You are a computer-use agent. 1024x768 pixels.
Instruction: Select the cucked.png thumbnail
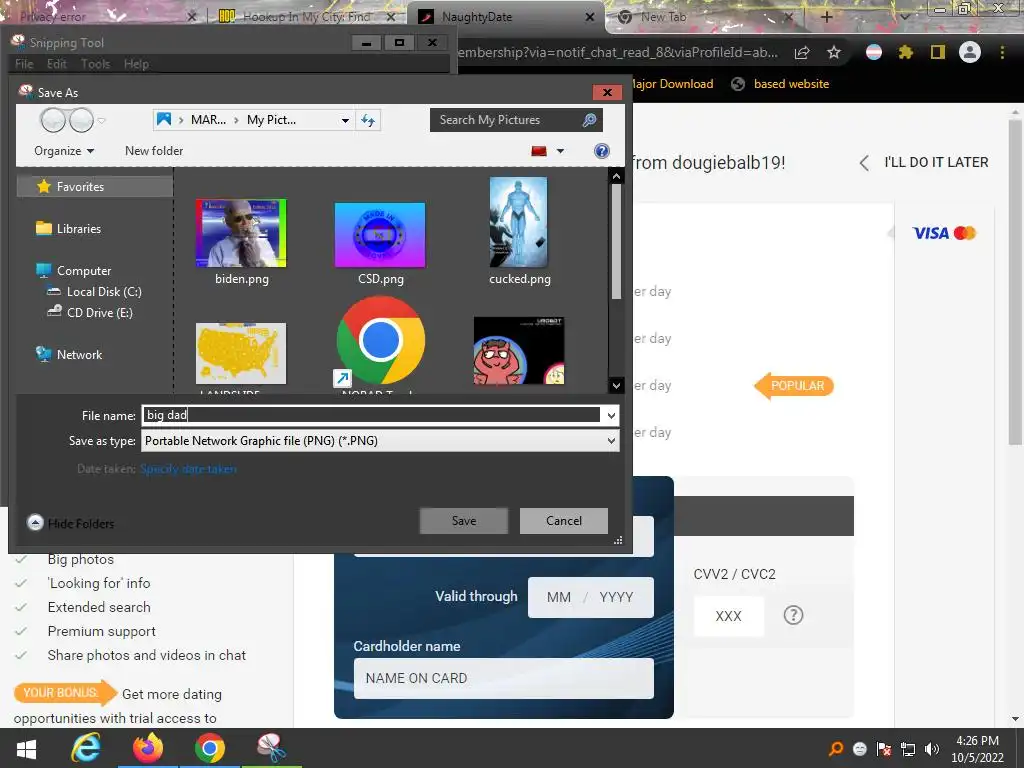(519, 222)
